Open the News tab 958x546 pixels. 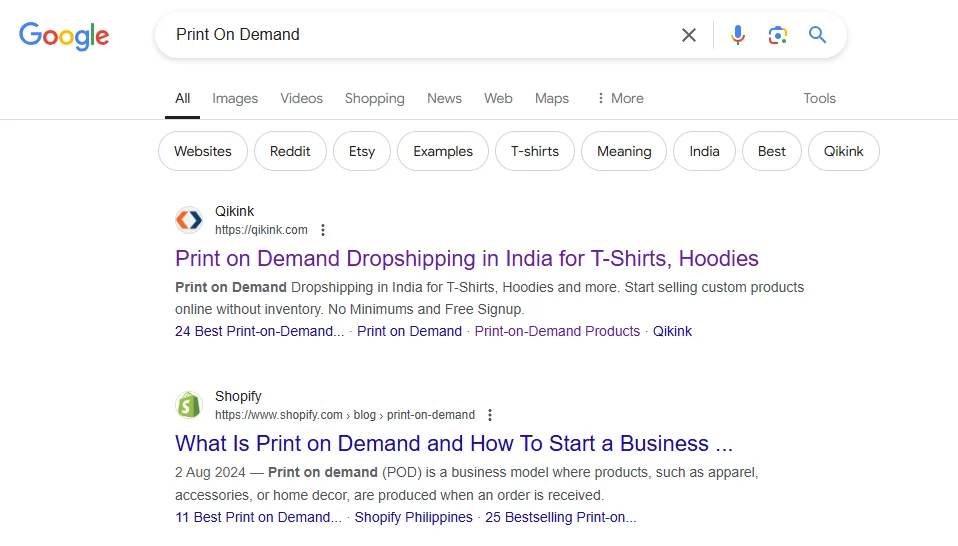pyautogui.click(x=444, y=98)
